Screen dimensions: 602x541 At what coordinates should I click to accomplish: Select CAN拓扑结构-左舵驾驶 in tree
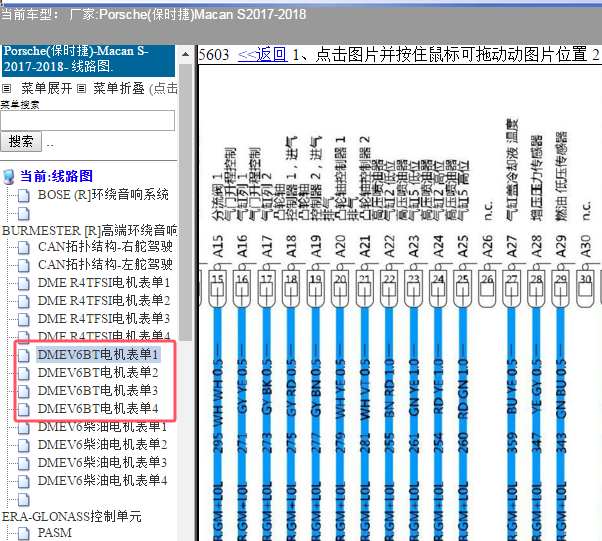point(105,265)
